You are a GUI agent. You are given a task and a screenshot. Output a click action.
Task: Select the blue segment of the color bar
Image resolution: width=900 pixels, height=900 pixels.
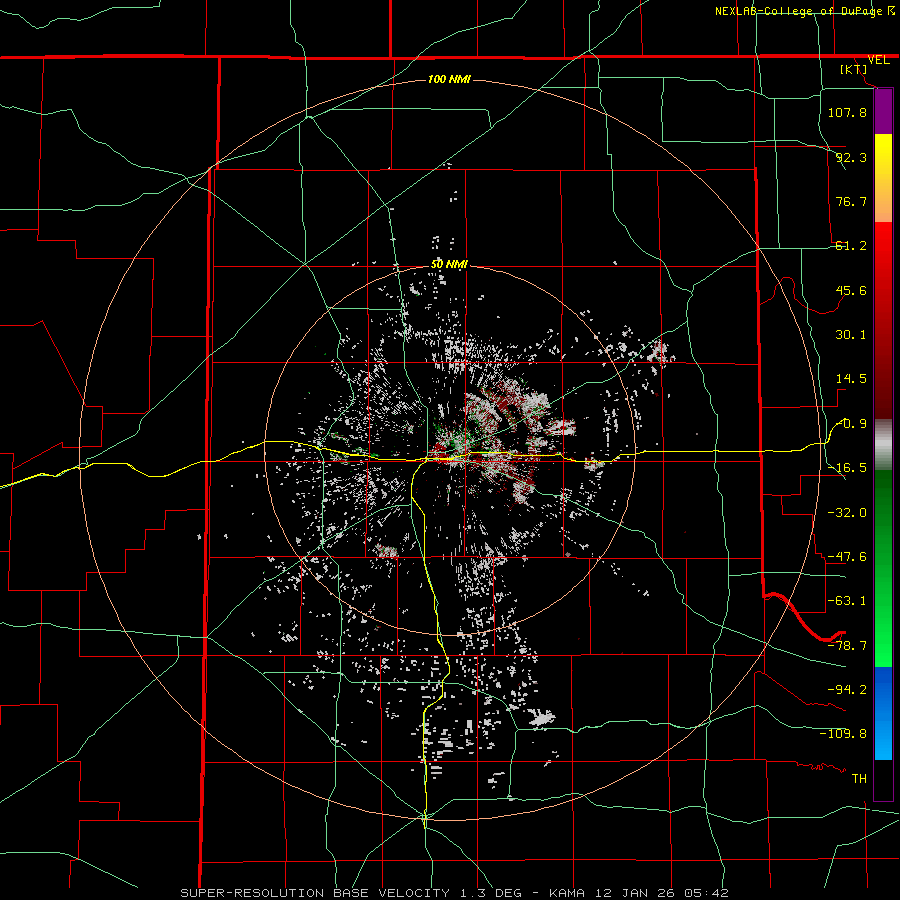(883, 713)
